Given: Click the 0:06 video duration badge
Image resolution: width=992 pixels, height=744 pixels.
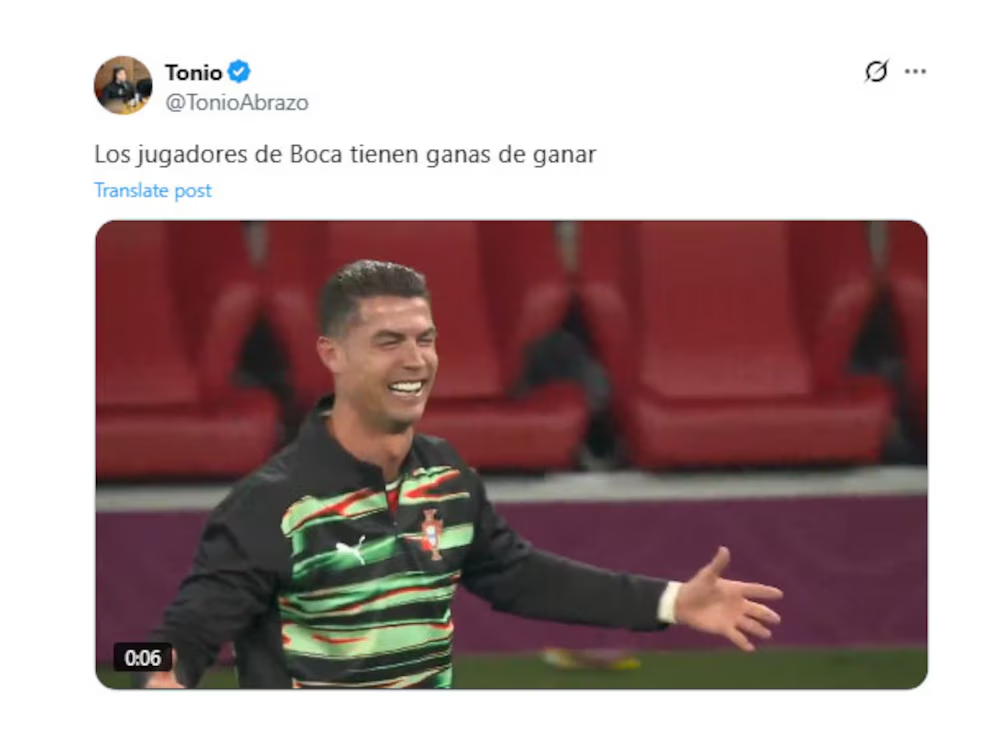Looking at the screenshot, I should [142, 658].
